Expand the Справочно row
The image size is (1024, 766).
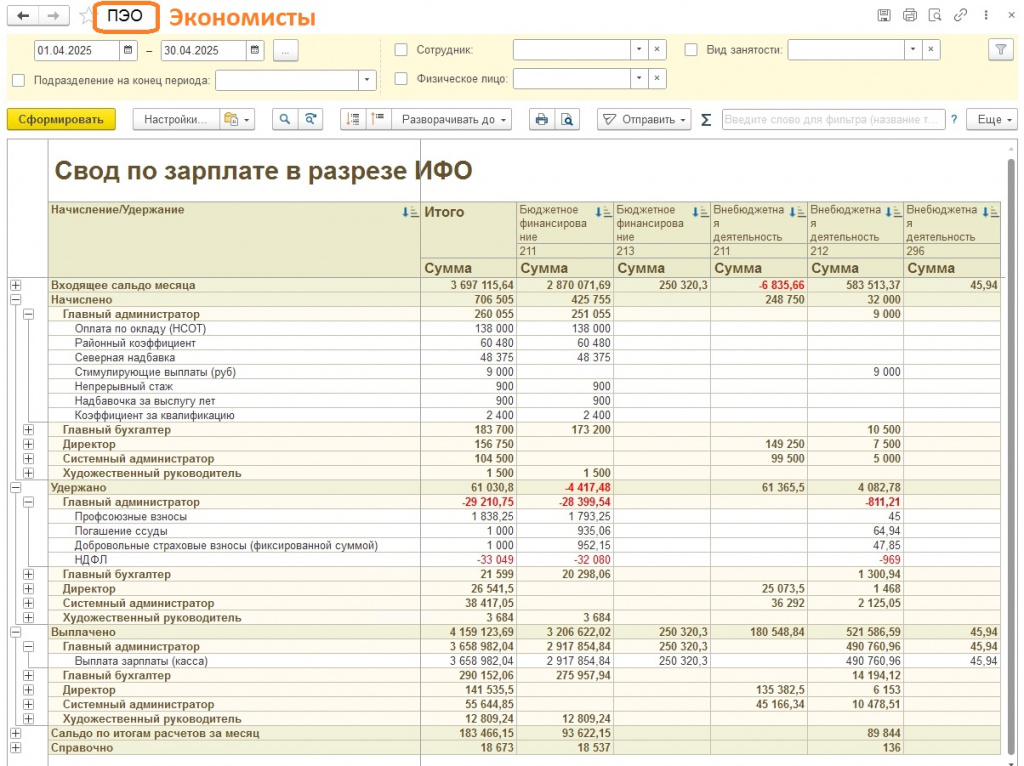(16, 748)
